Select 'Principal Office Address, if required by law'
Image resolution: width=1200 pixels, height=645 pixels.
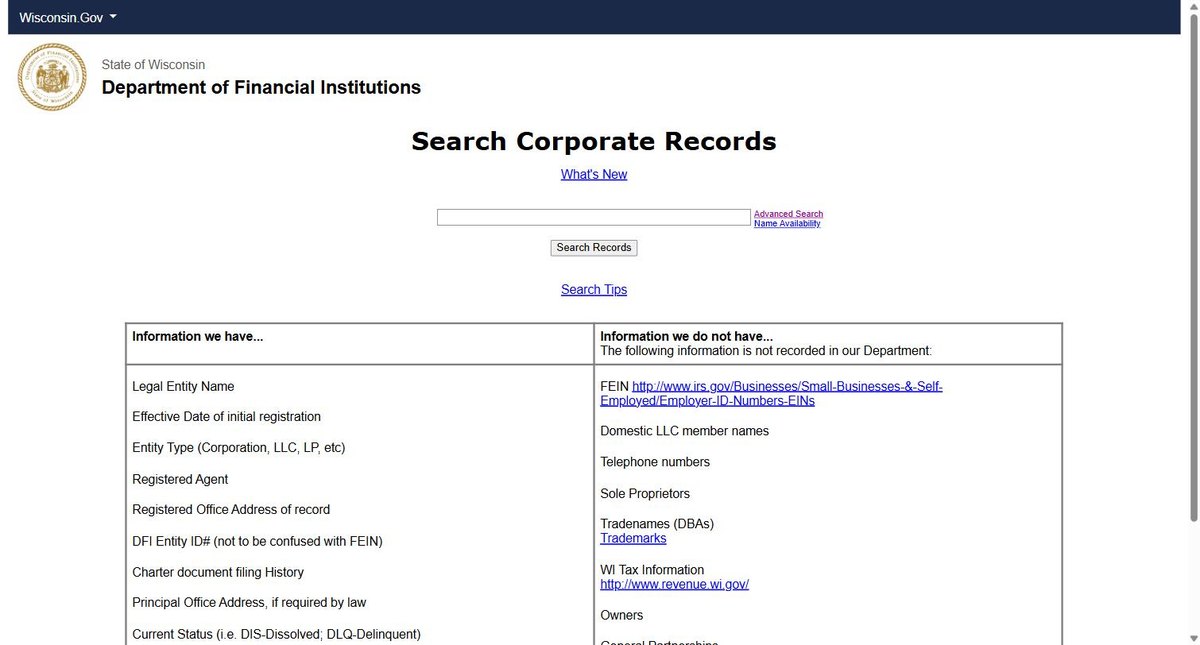tap(249, 603)
